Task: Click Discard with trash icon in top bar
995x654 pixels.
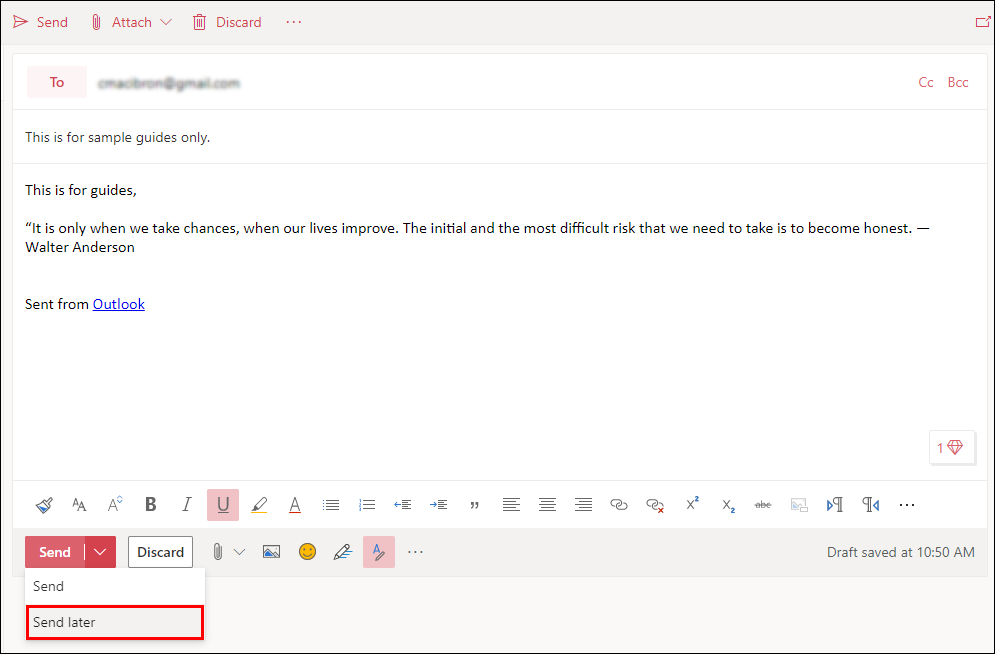Action: click(227, 22)
